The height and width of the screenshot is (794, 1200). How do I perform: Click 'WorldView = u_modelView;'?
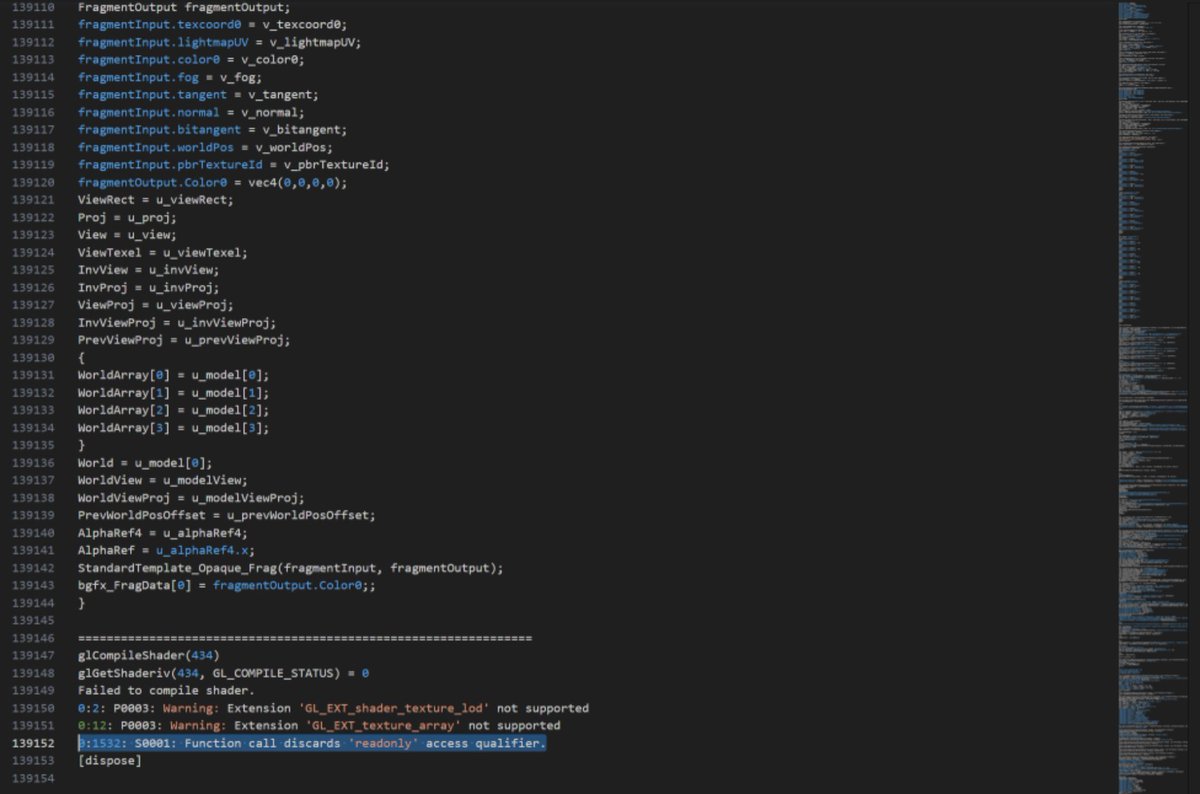pyautogui.click(x=163, y=479)
